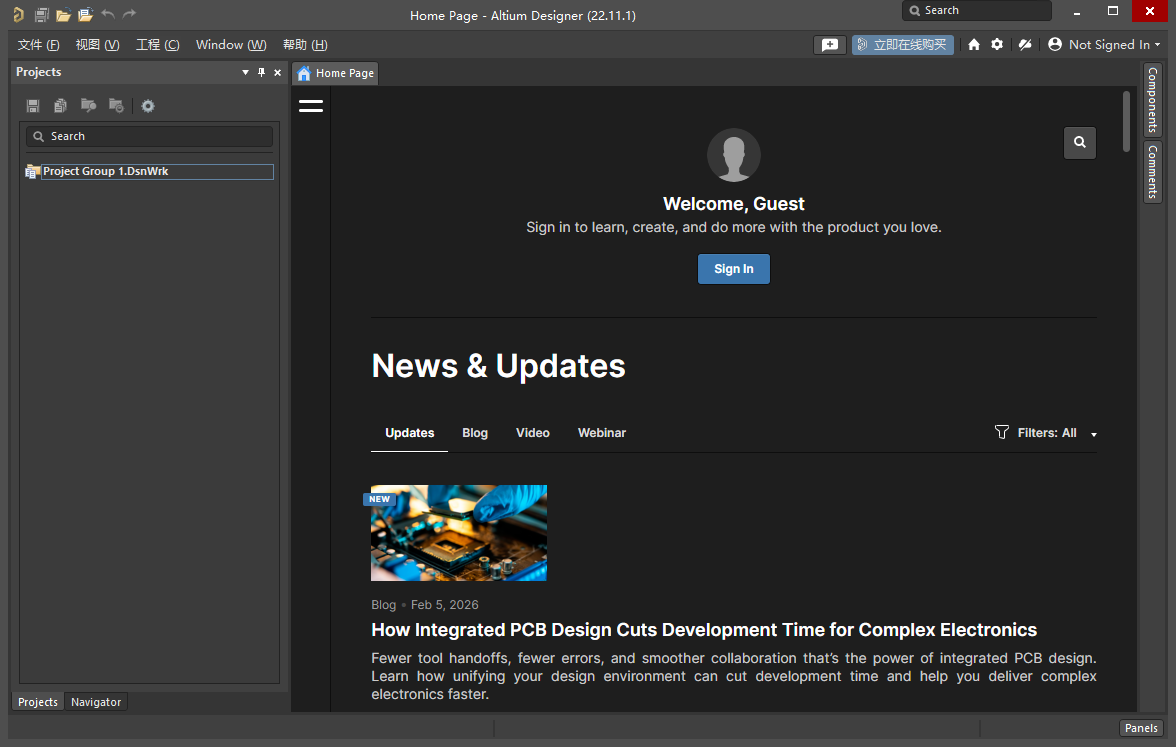Image resolution: width=1176 pixels, height=747 pixels.
Task: Click the Panels button in status bar
Action: click(x=1141, y=728)
